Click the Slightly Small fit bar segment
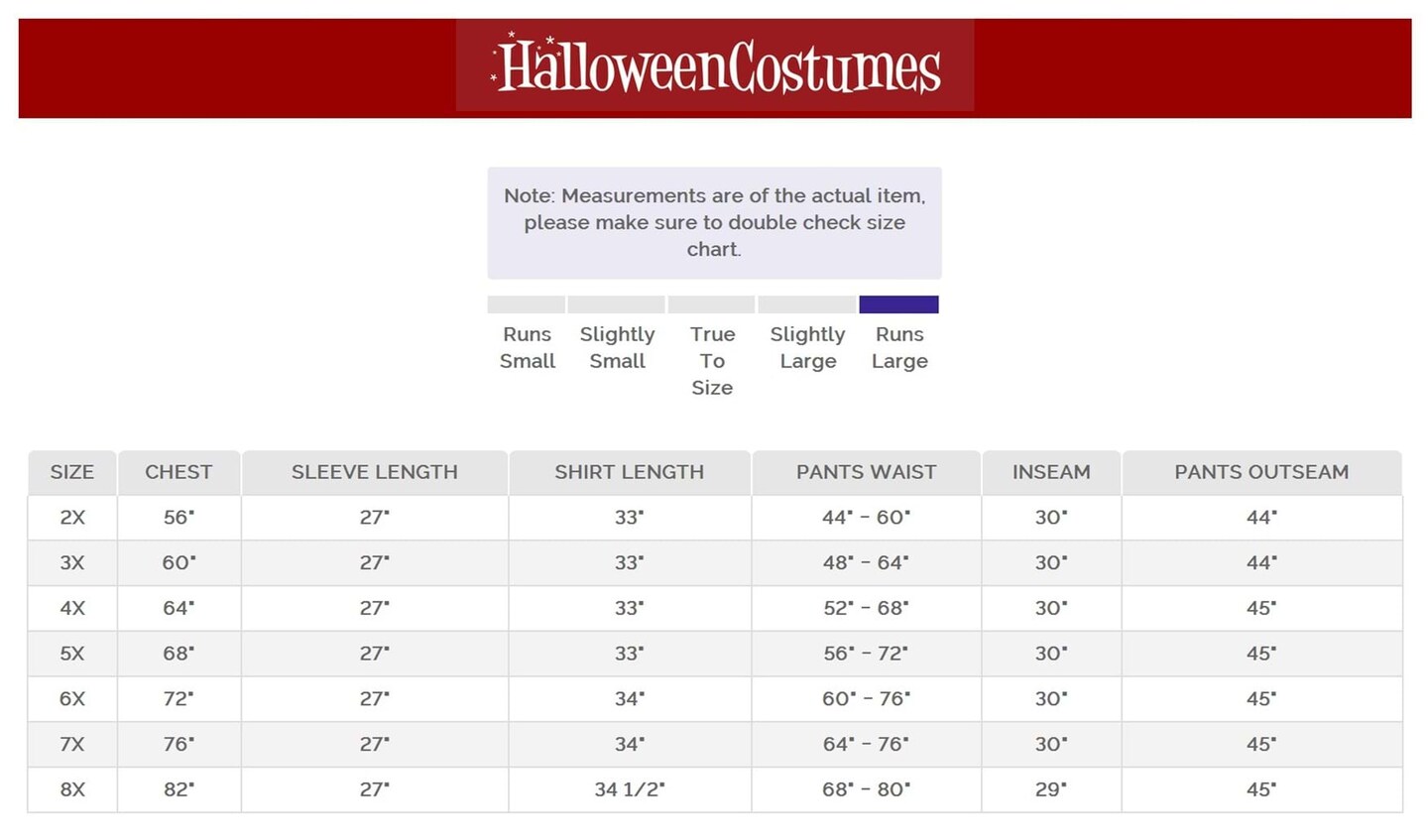This screenshot has width=1428, height=840. click(616, 304)
